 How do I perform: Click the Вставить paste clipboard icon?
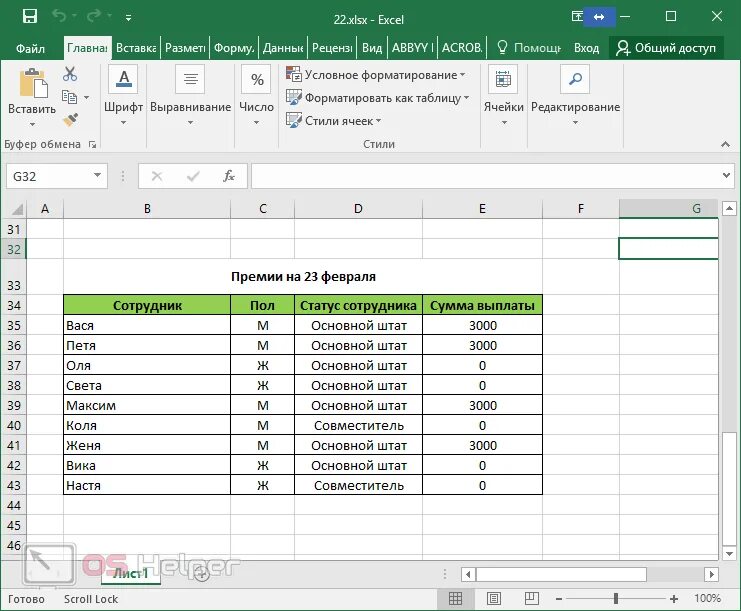32,84
